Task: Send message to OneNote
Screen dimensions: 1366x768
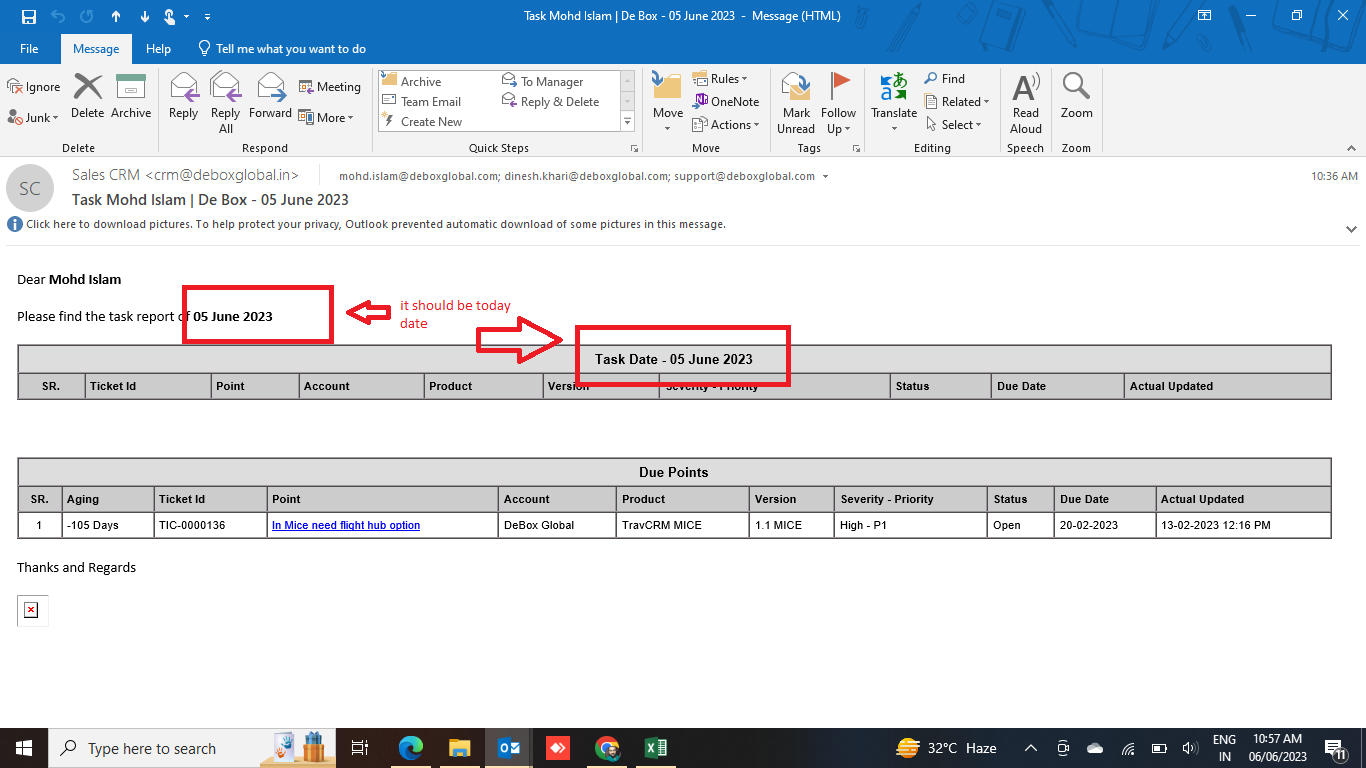Action: pyautogui.click(x=726, y=101)
